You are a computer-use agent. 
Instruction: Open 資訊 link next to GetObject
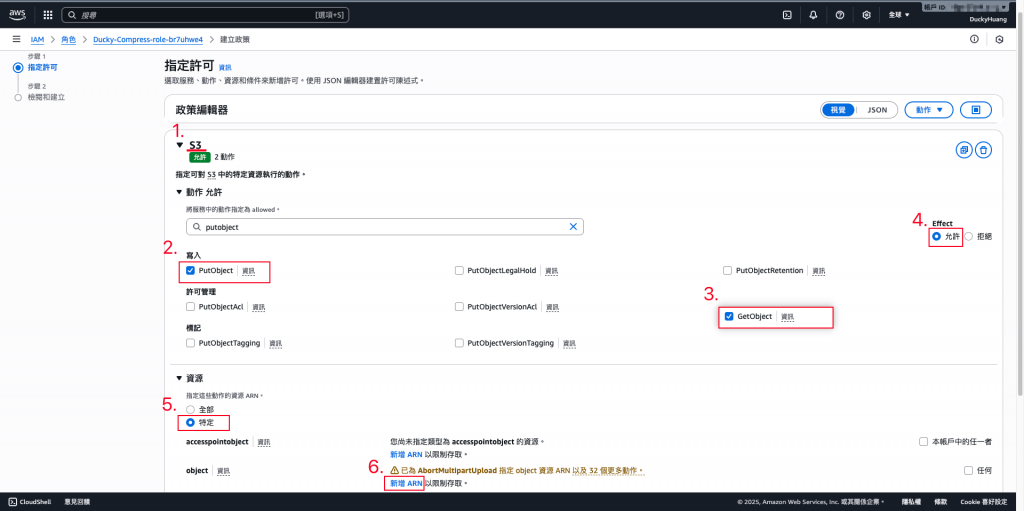pos(788,316)
